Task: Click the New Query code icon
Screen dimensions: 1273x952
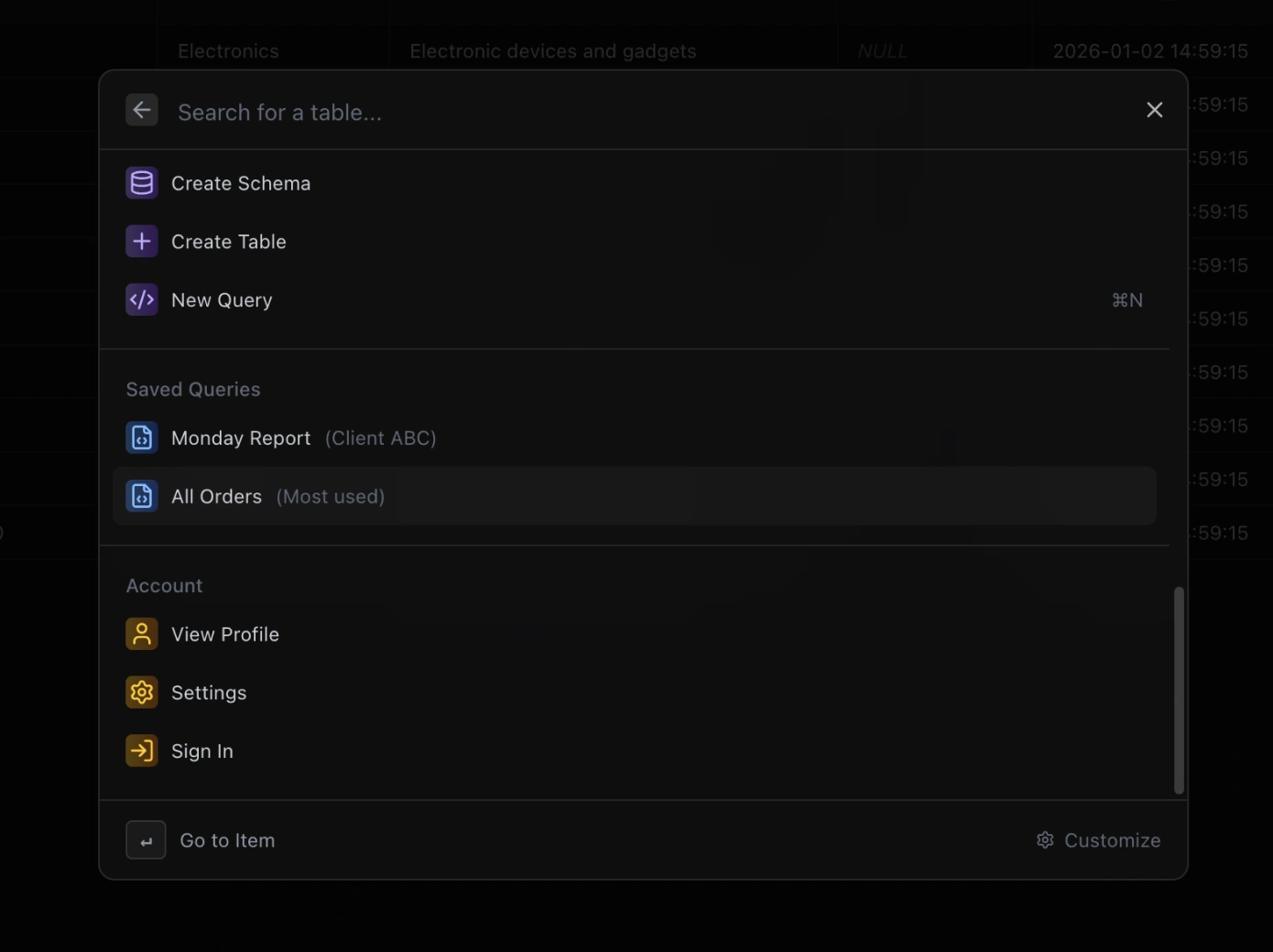Action: [142, 300]
